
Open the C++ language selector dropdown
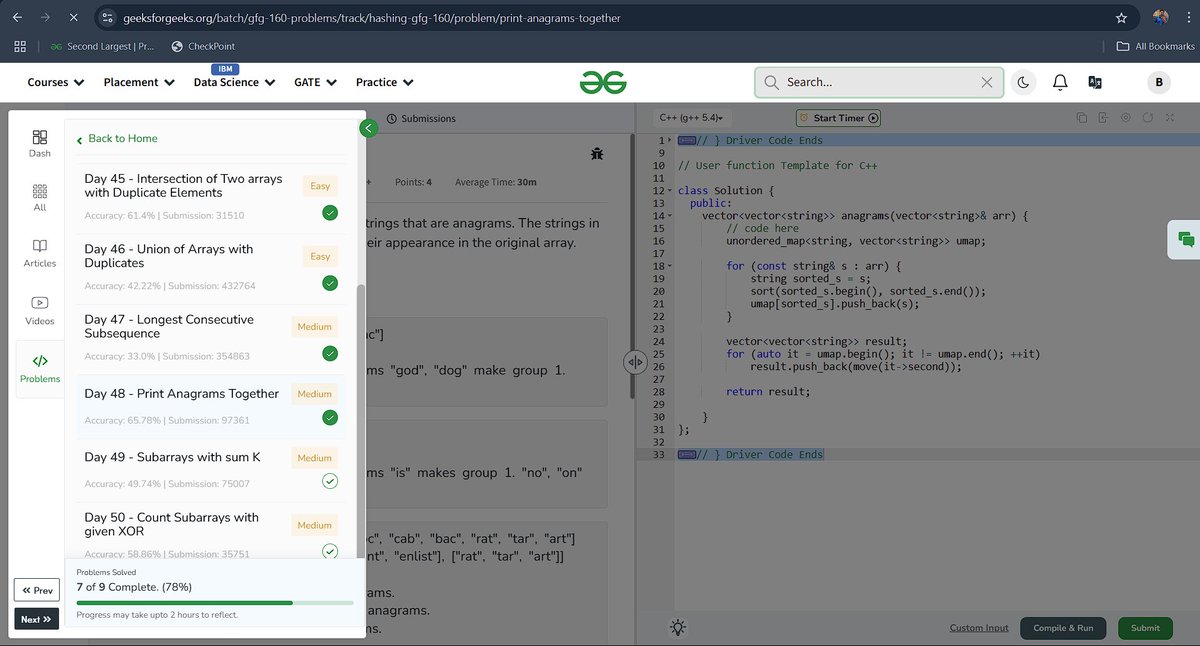(x=692, y=118)
